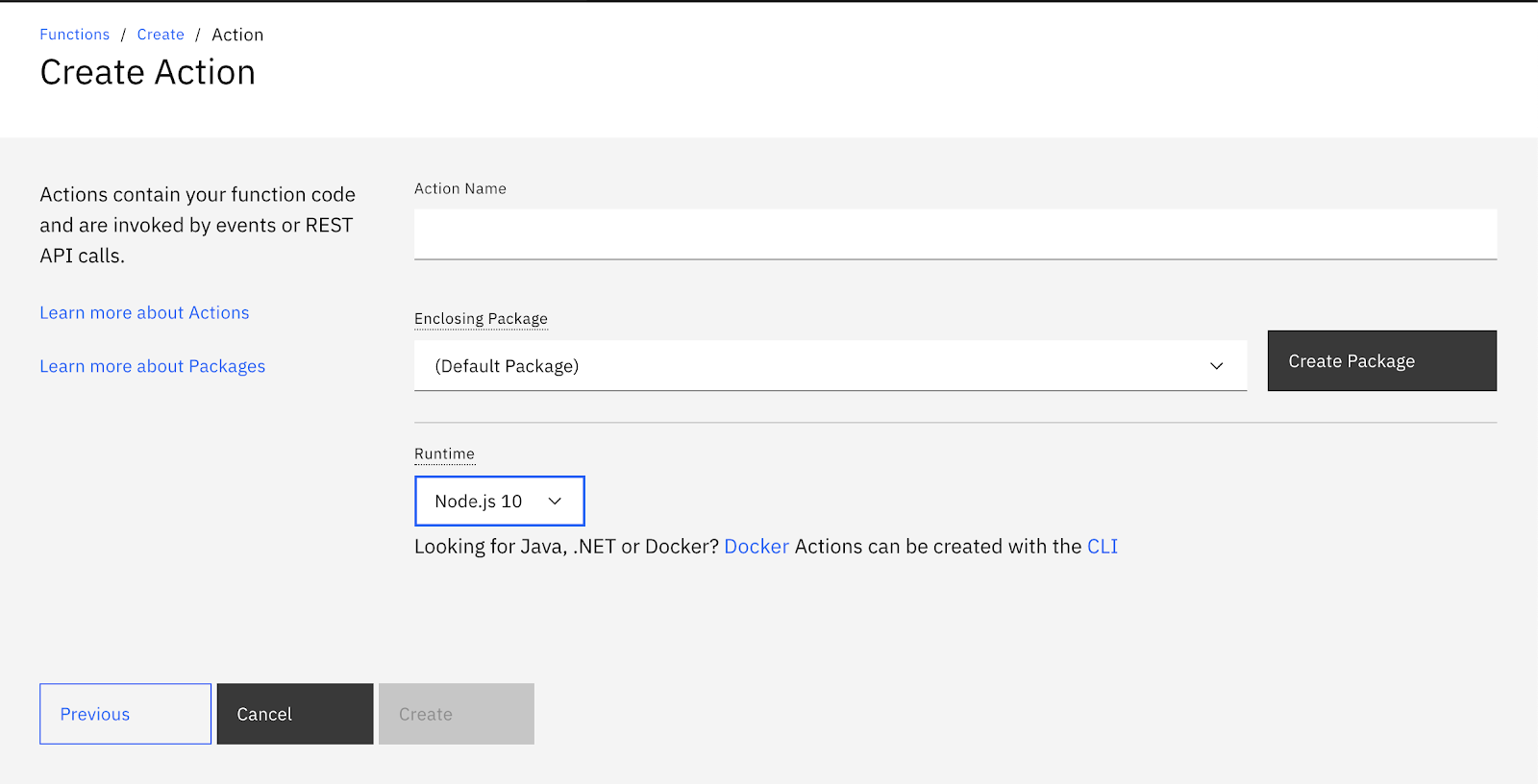The image size is (1538, 784).
Task: Follow the CLI link
Action: point(1102,547)
